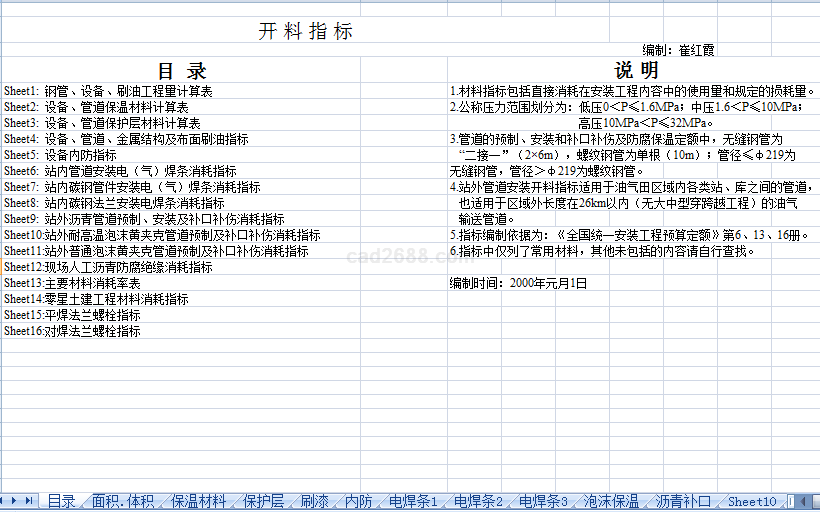Select the 编制时间 2000年元月1日 cell
Screen dimensions: 820x512
click(x=518, y=283)
